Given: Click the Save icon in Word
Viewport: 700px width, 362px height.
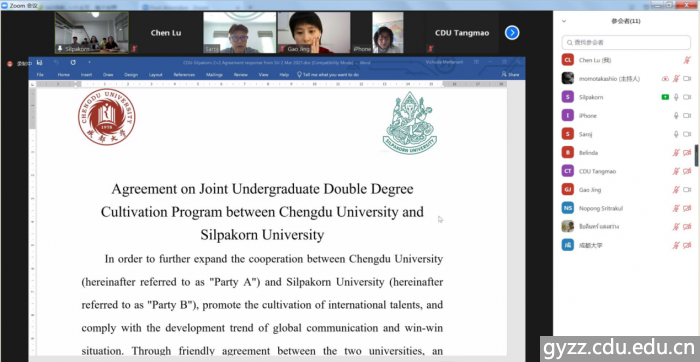Looking at the screenshot, I should click(x=40, y=62).
